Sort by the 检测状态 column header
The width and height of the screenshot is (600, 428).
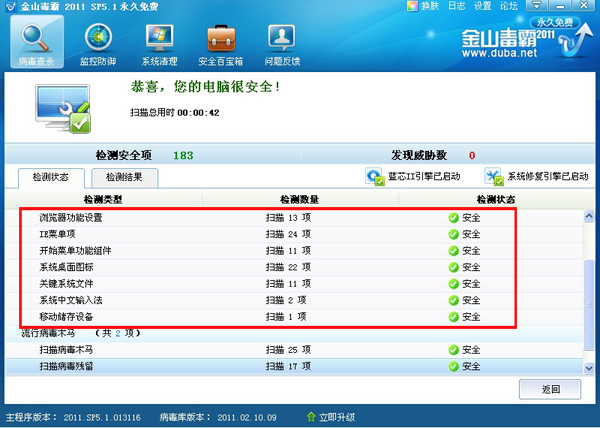pos(496,199)
